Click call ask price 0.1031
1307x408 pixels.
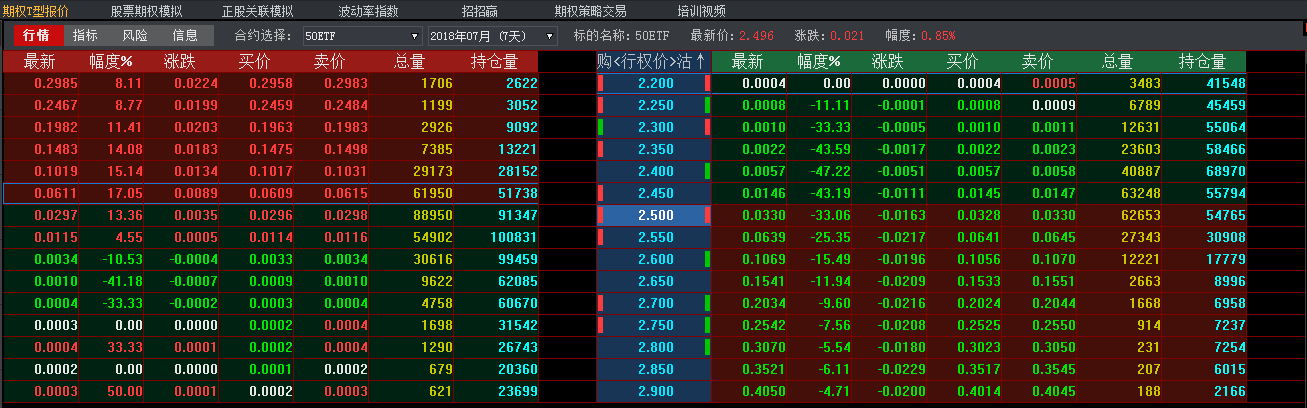(345, 171)
